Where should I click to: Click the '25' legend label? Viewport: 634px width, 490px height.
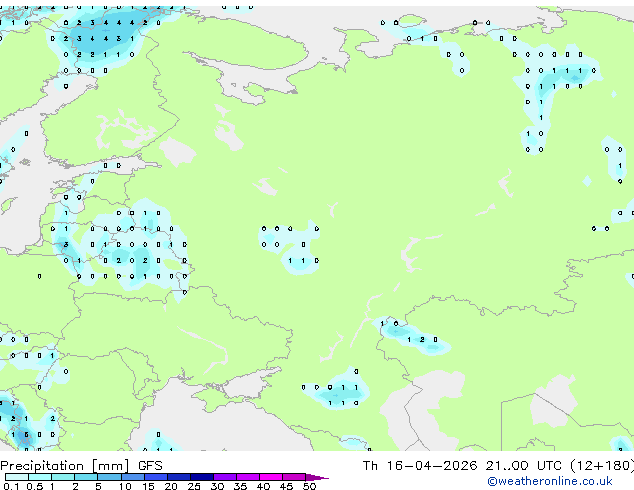[x=194, y=486]
